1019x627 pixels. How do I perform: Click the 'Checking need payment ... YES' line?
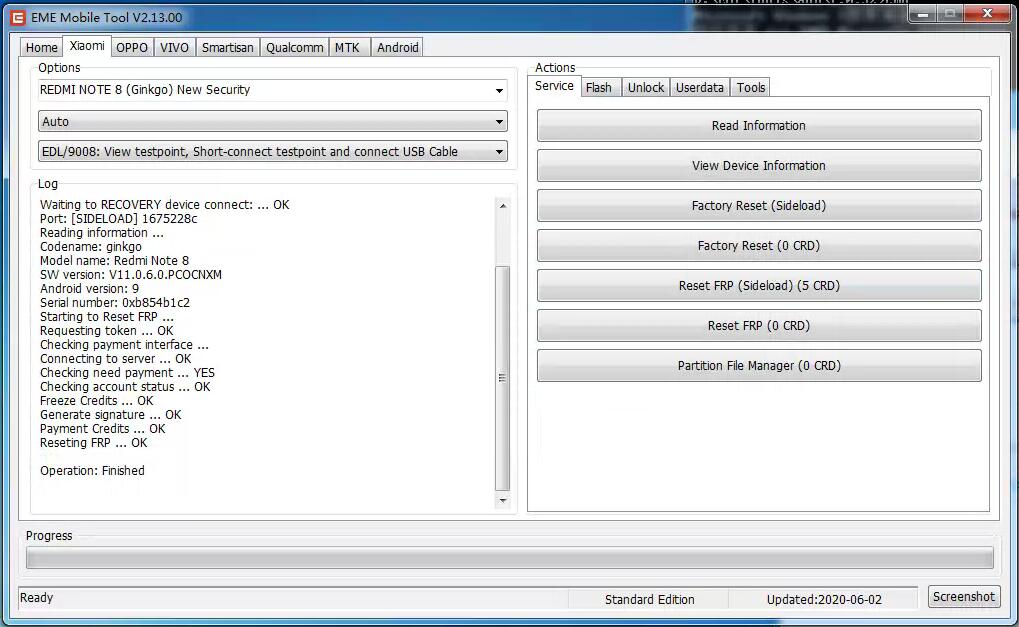click(x=127, y=372)
